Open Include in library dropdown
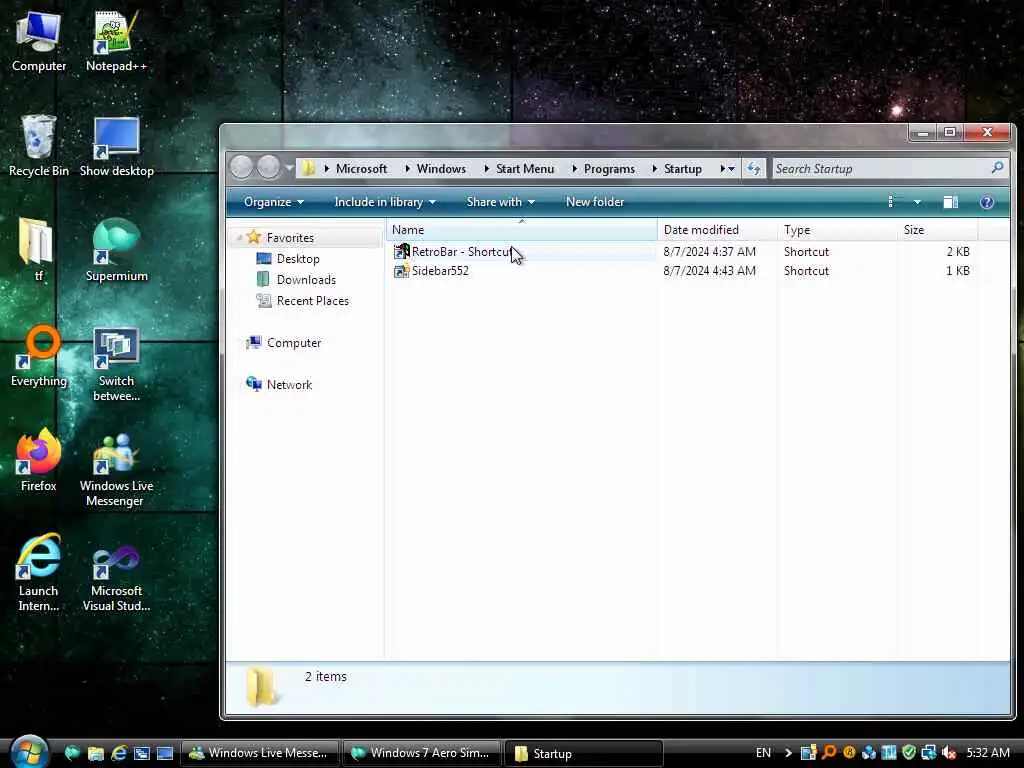Screen dimensions: 1024x768 coord(385,202)
